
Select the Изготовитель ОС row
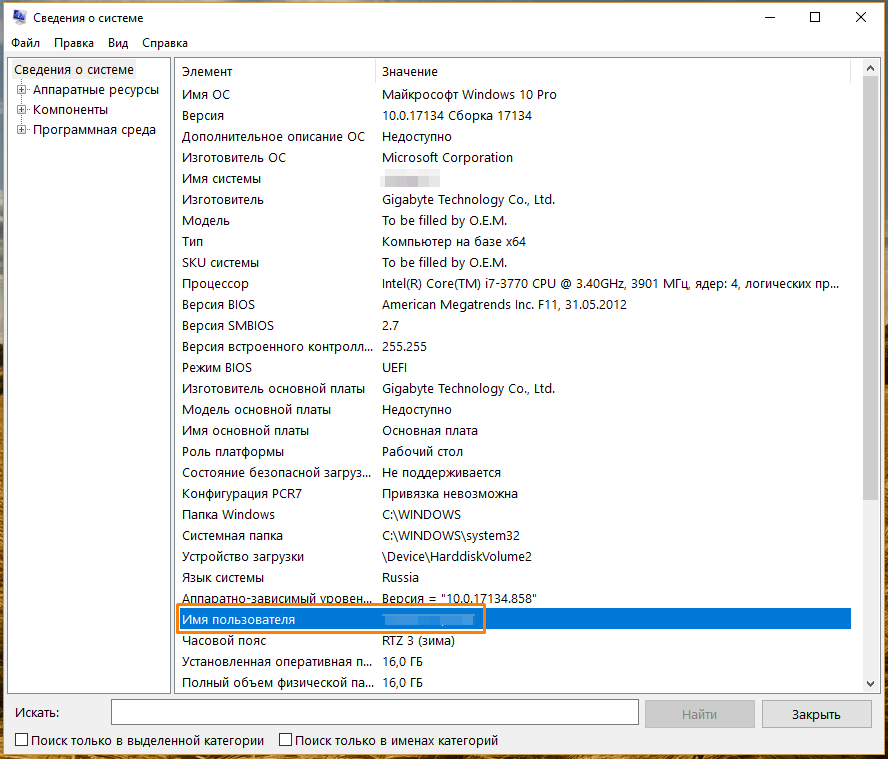(514, 157)
